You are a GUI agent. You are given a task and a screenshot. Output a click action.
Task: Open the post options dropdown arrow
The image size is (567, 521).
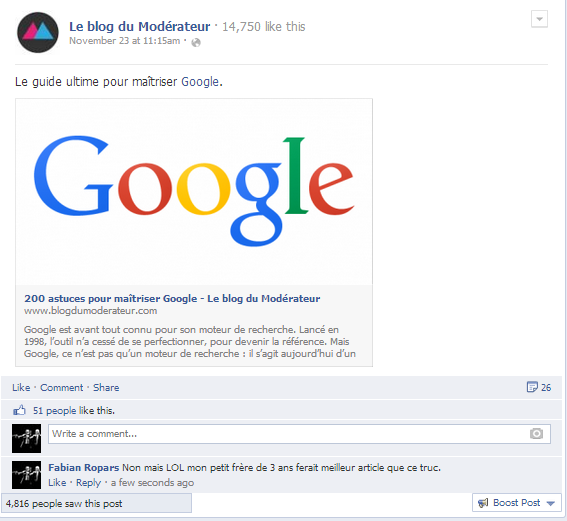(539, 19)
